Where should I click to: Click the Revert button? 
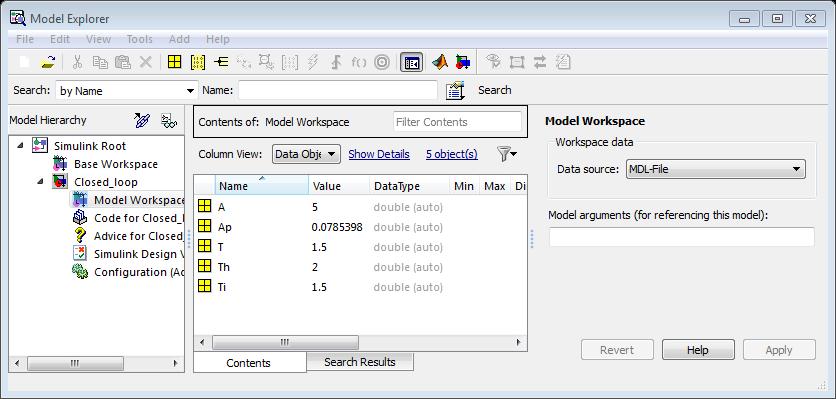[x=617, y=350]
